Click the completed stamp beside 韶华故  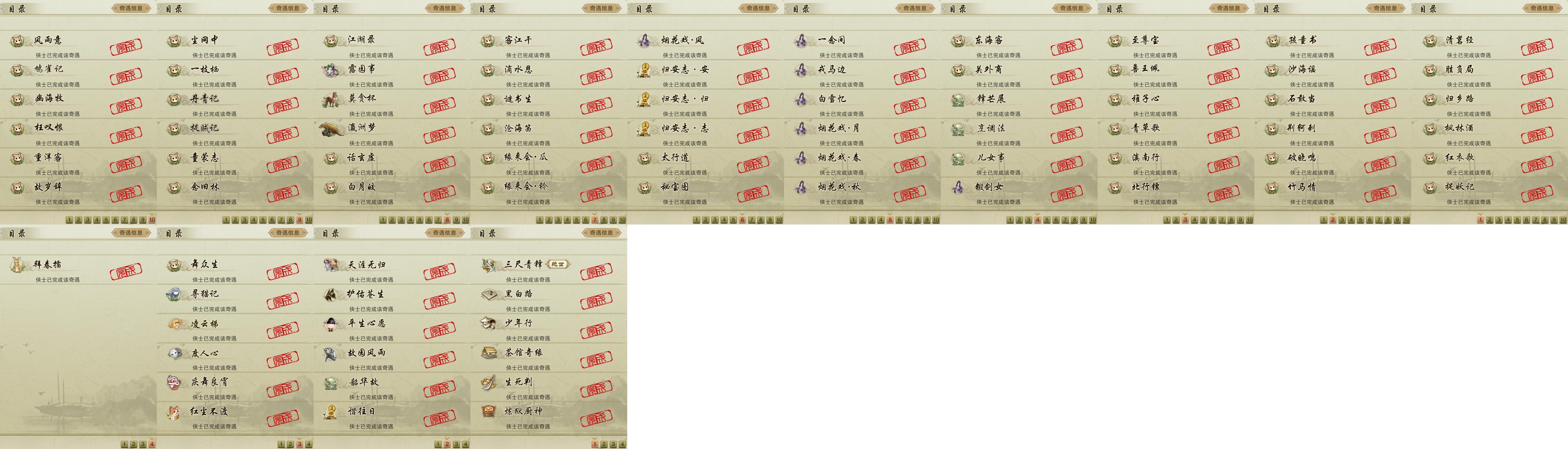[x=440, y=389]
